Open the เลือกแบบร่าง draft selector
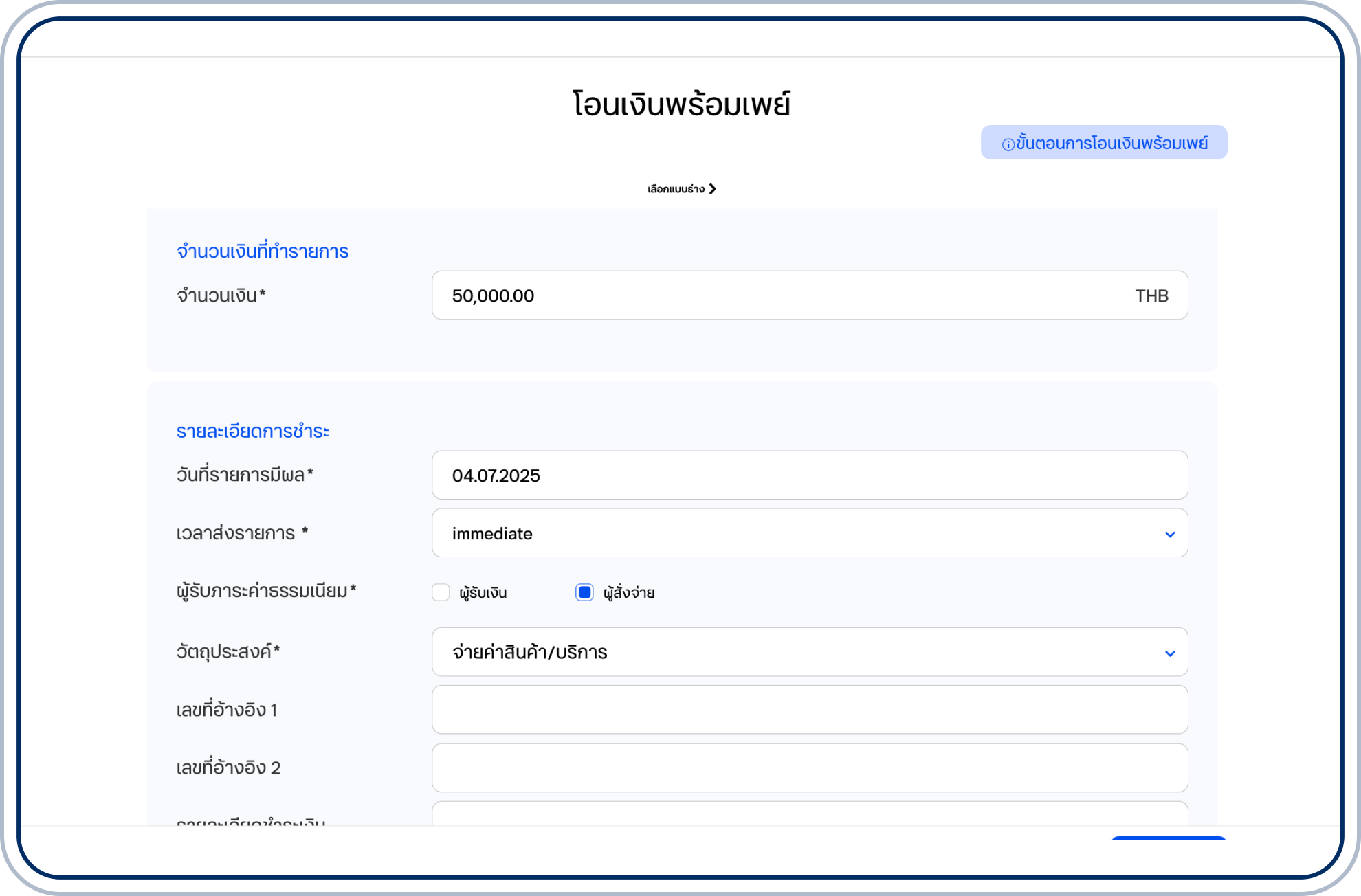 point(676,189)
